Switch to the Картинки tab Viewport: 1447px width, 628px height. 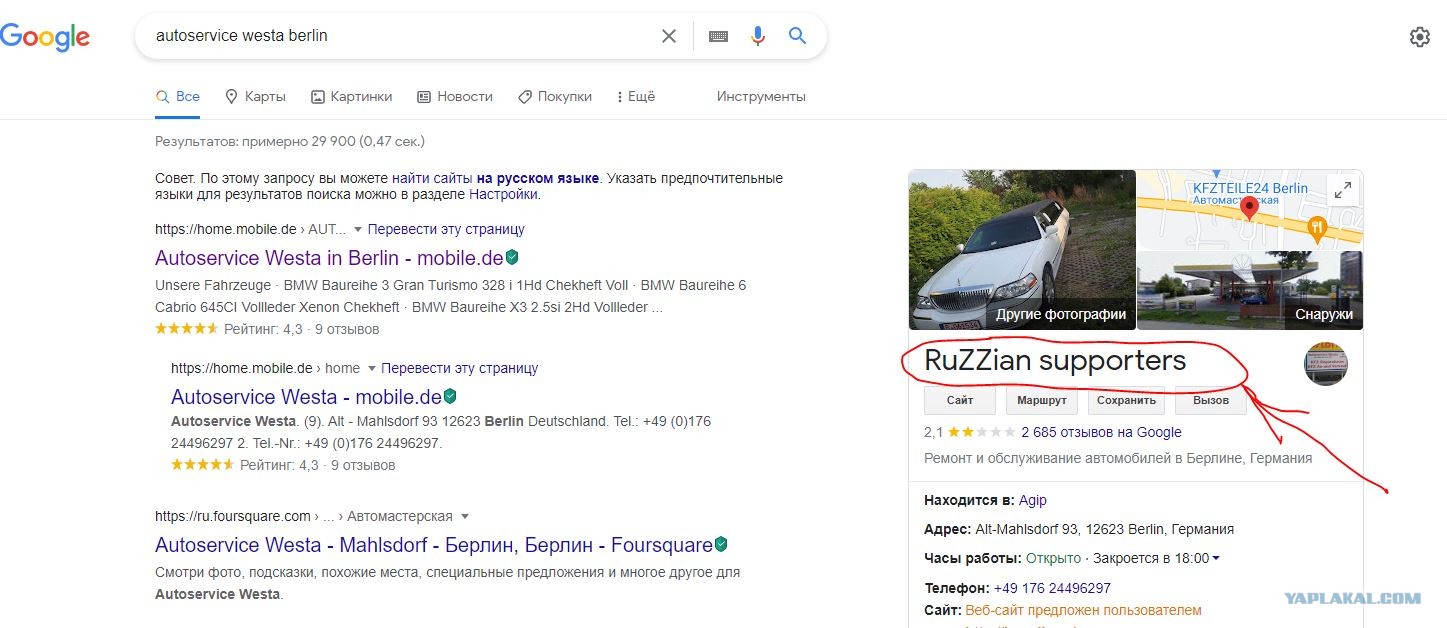pyautogui.click(x=351, y=97)
